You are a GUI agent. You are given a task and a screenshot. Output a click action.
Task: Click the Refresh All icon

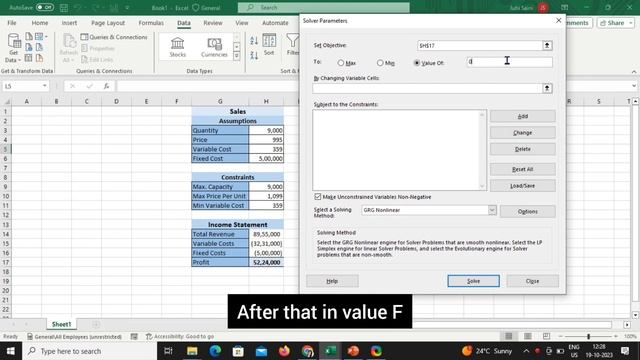69,41
